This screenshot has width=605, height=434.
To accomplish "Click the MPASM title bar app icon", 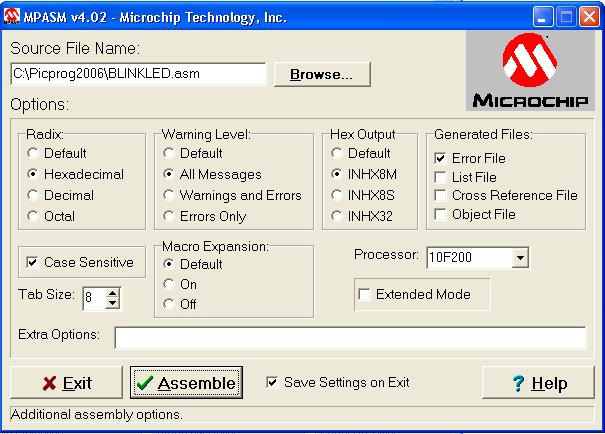I will pos(13,17).
